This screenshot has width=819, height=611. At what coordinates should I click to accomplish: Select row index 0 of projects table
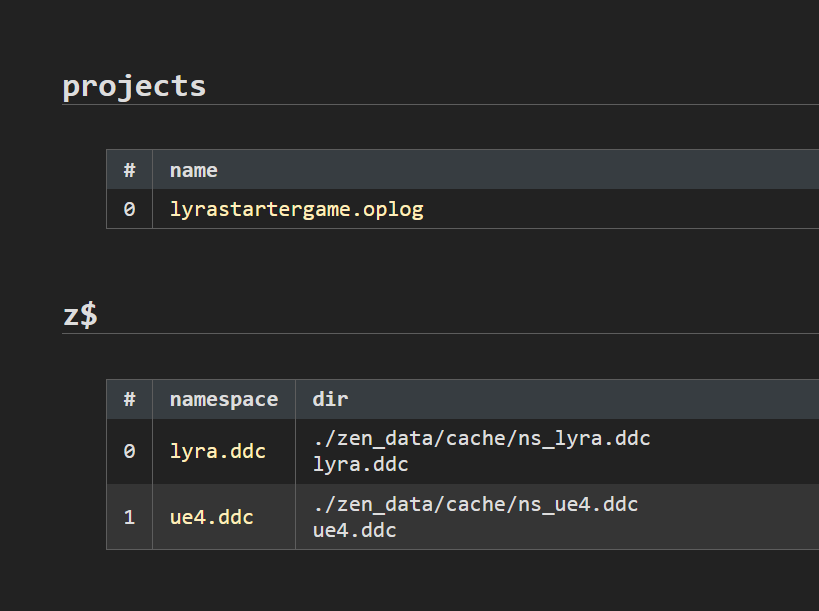129,209
